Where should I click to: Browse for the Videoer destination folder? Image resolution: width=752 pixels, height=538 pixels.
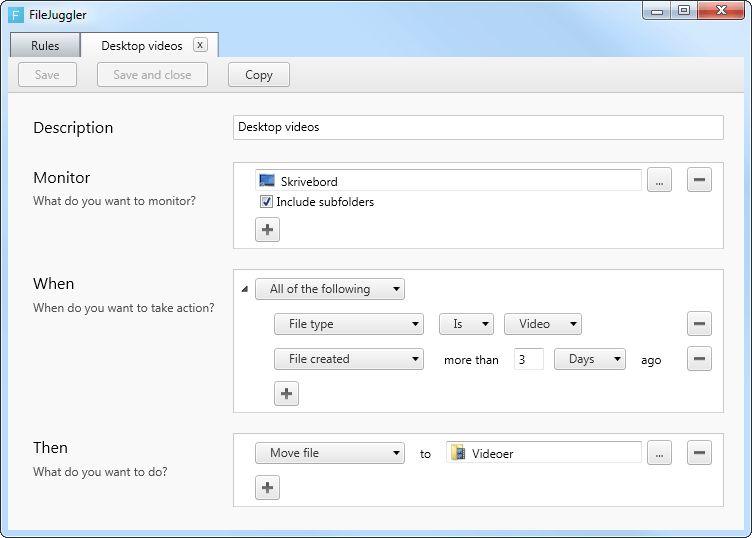pos(659,453)
